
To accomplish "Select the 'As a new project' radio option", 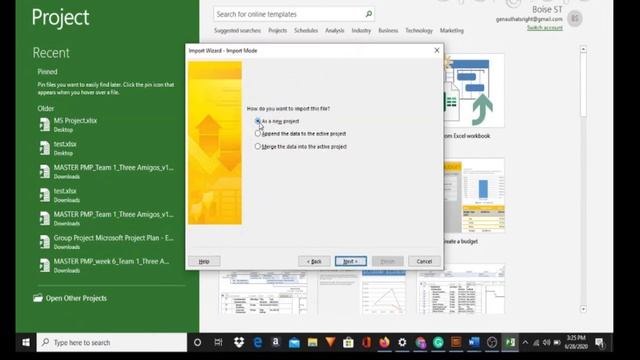I will (258, 121).
